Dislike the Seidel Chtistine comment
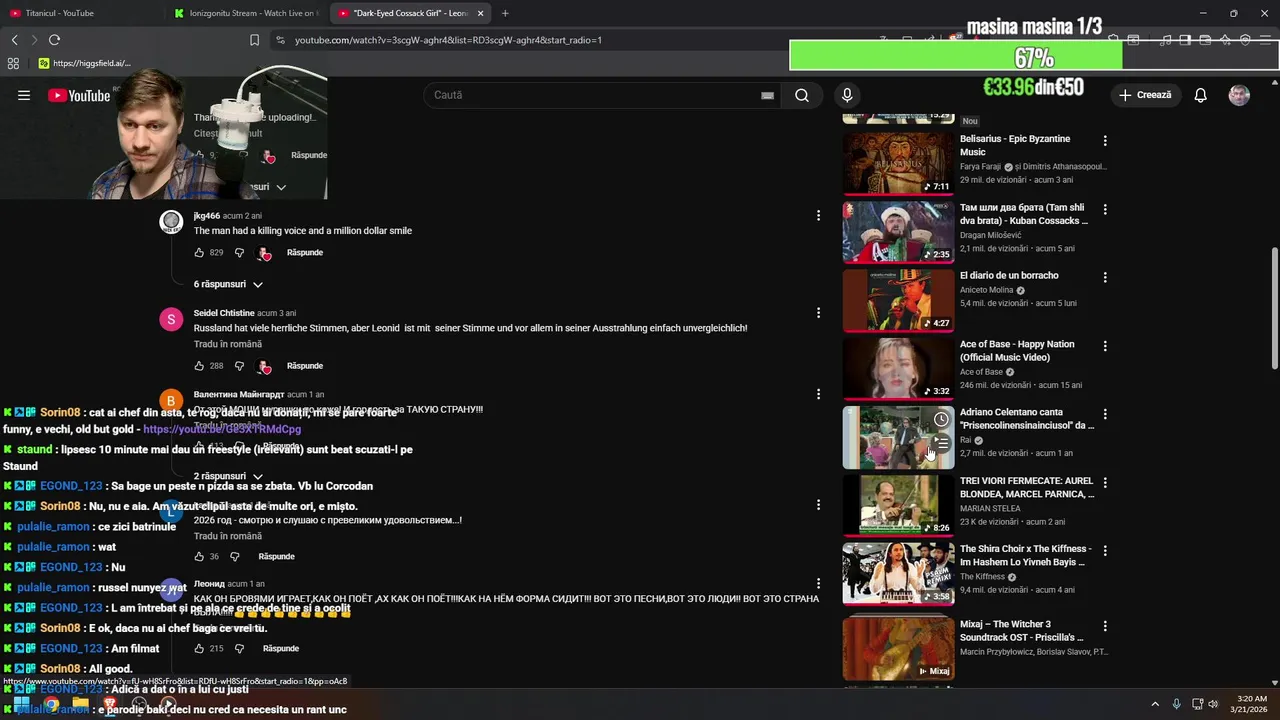 239,366
